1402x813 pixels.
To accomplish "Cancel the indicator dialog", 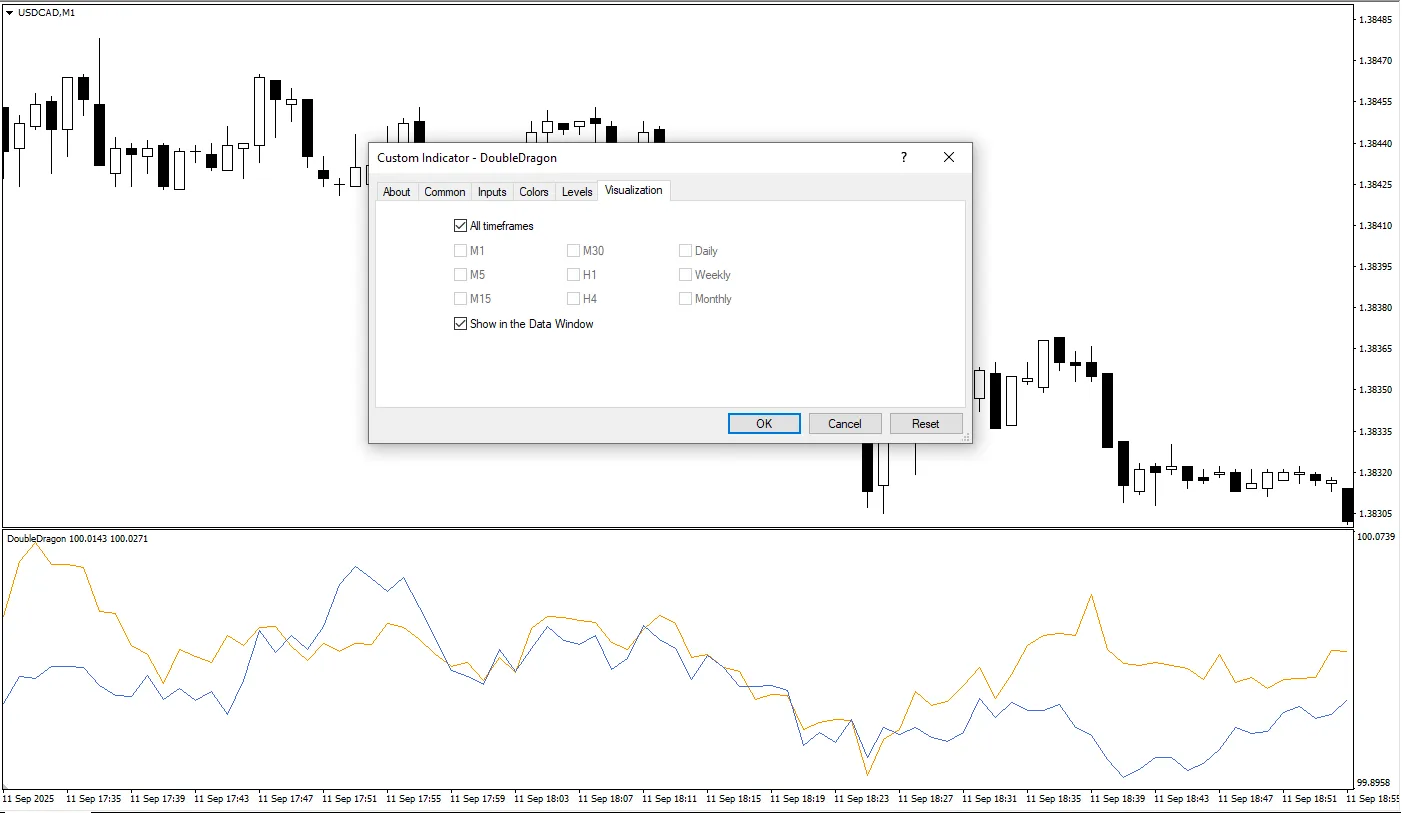I will (845, 424).
